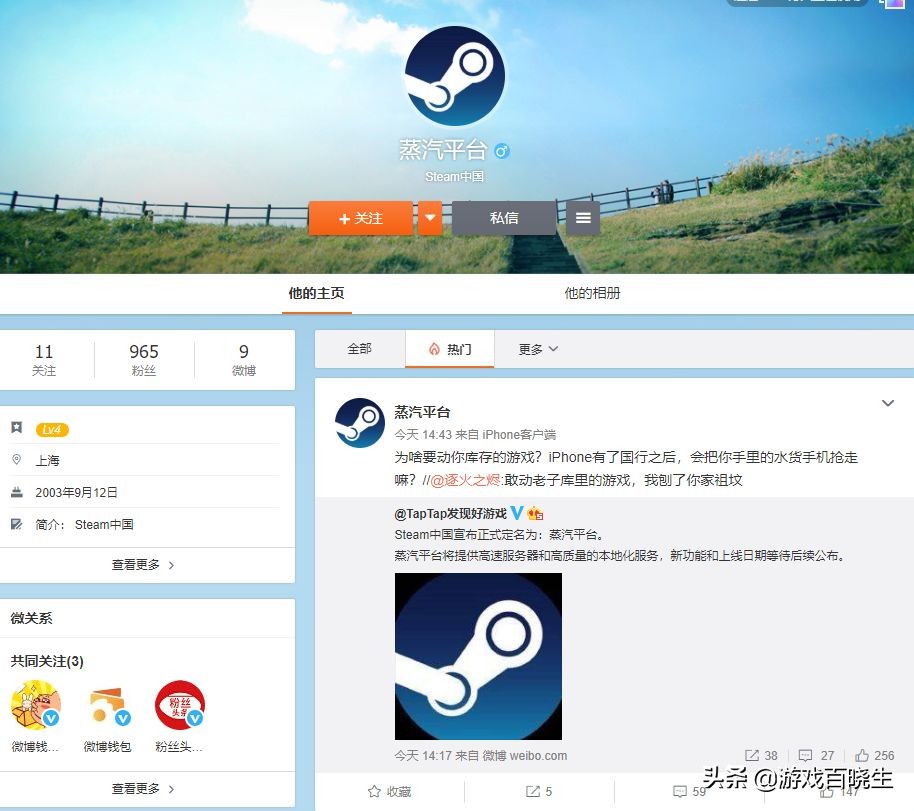Collapse the post via its chevron arrow

click(x=888, y=403)
